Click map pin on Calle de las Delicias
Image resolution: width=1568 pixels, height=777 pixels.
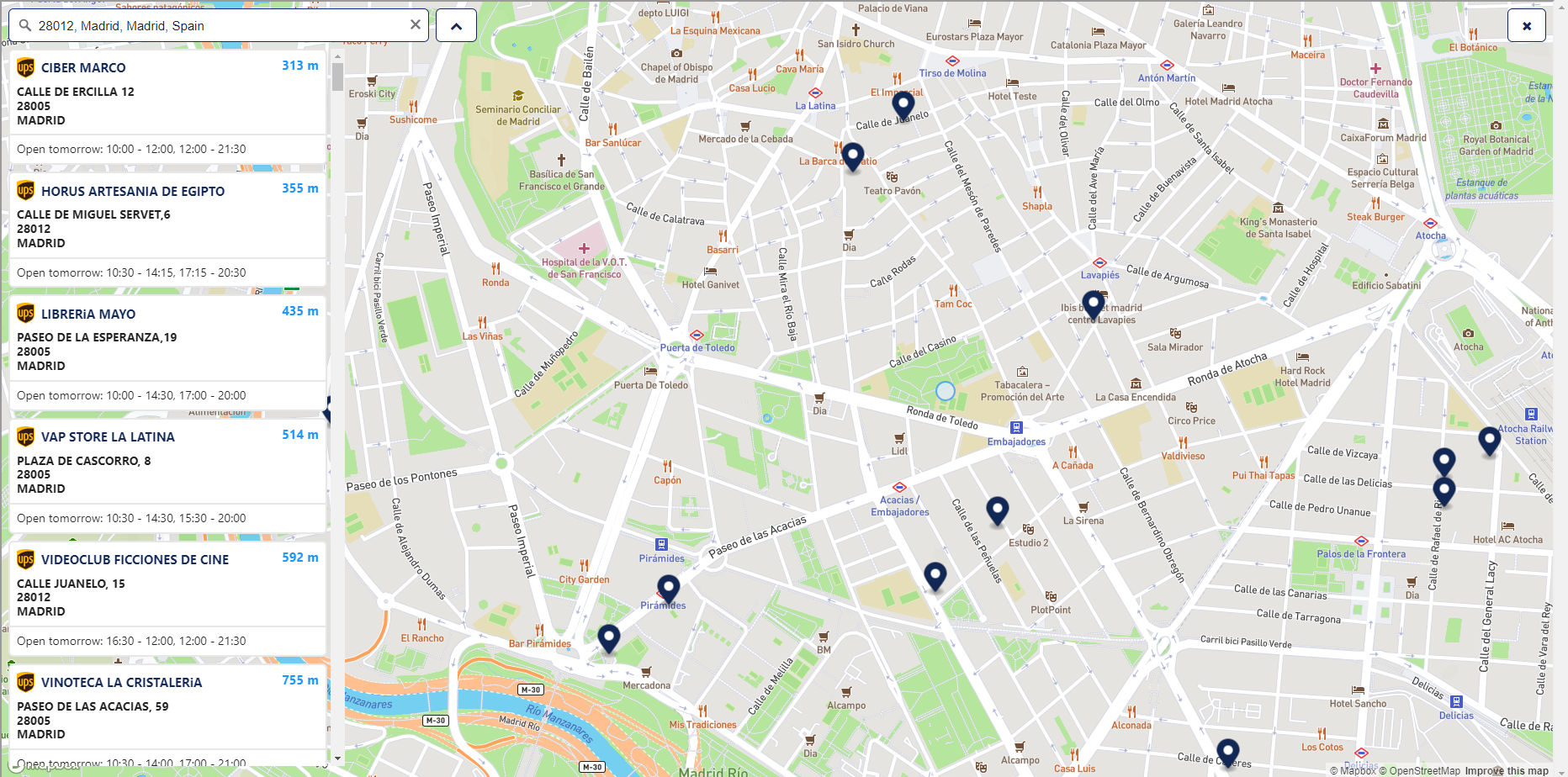(1444, 492)
